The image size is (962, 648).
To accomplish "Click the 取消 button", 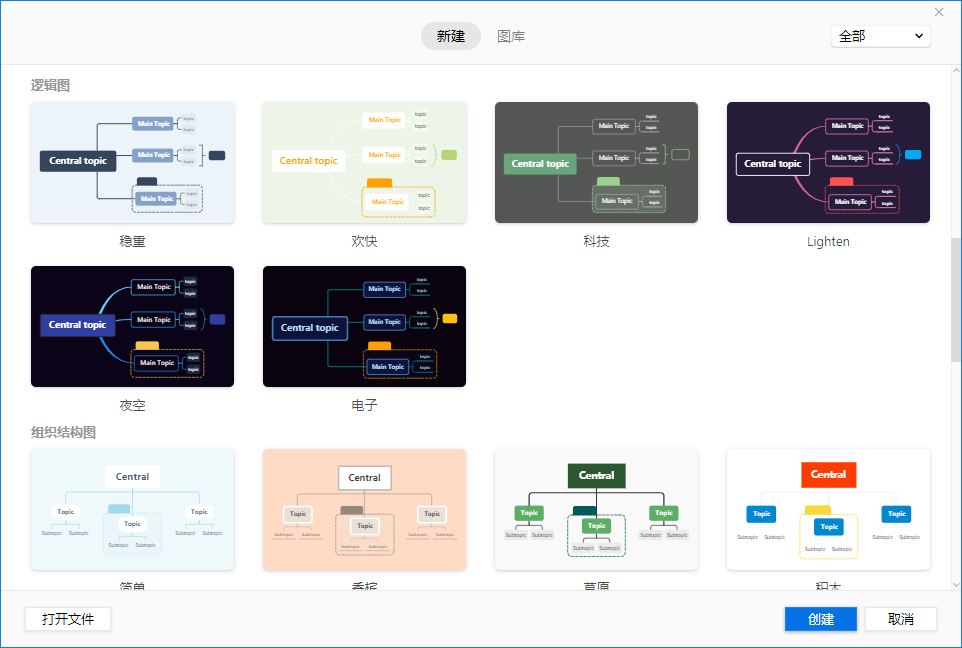I will (901, 619).
